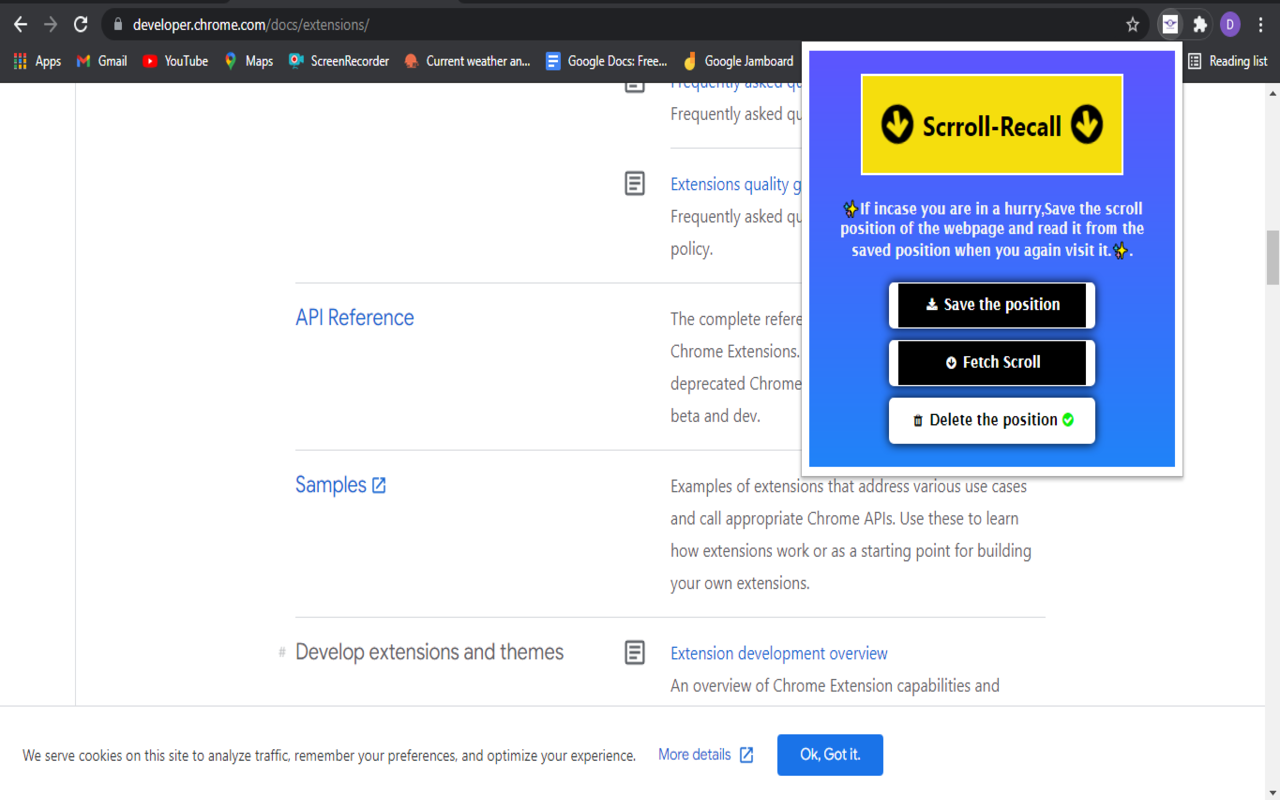The image size is (1280, 800).
Task: Click the browser back arrow
Action: [20, 25]
